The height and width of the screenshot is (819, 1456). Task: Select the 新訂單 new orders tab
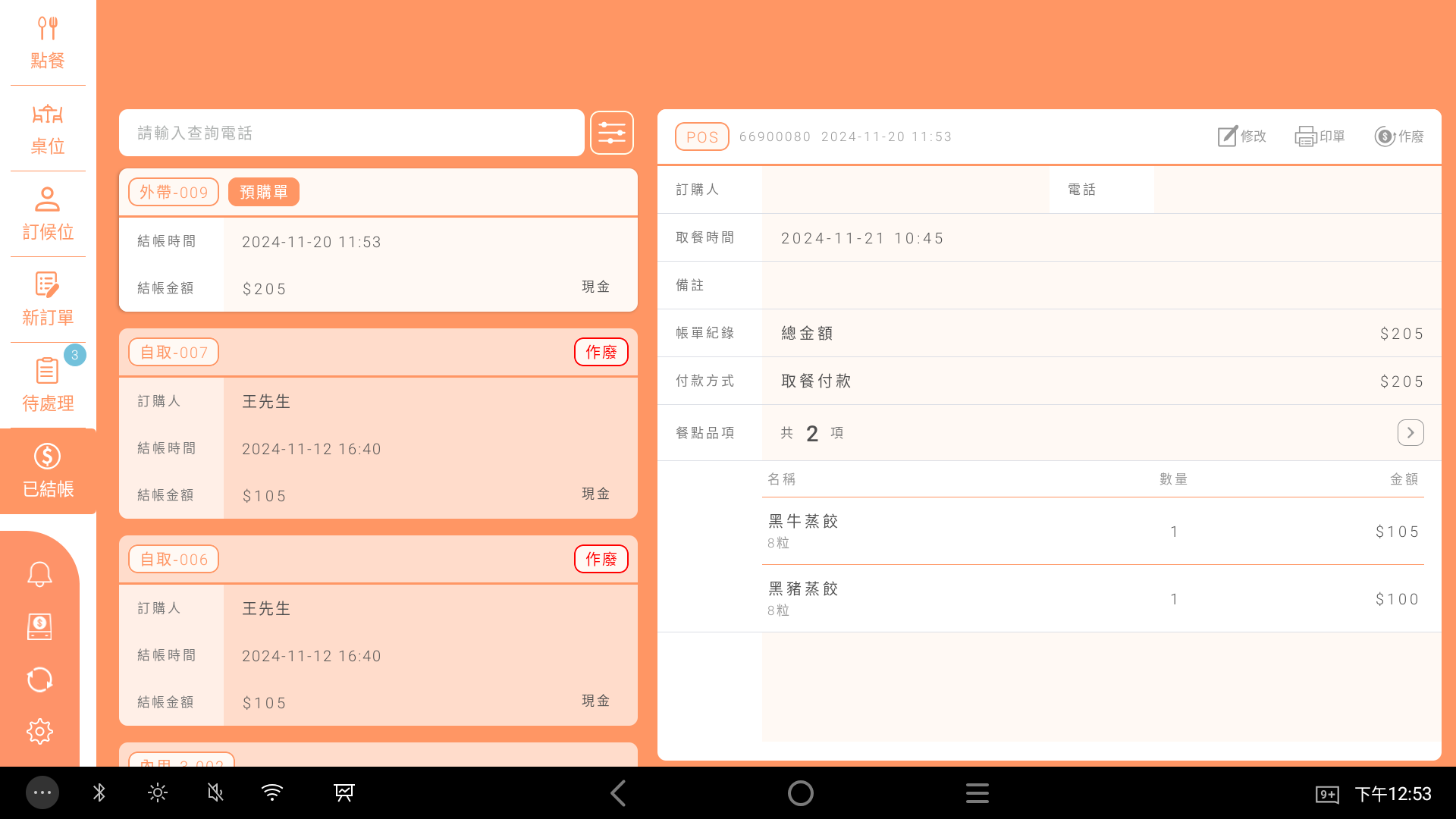point(47,300)
